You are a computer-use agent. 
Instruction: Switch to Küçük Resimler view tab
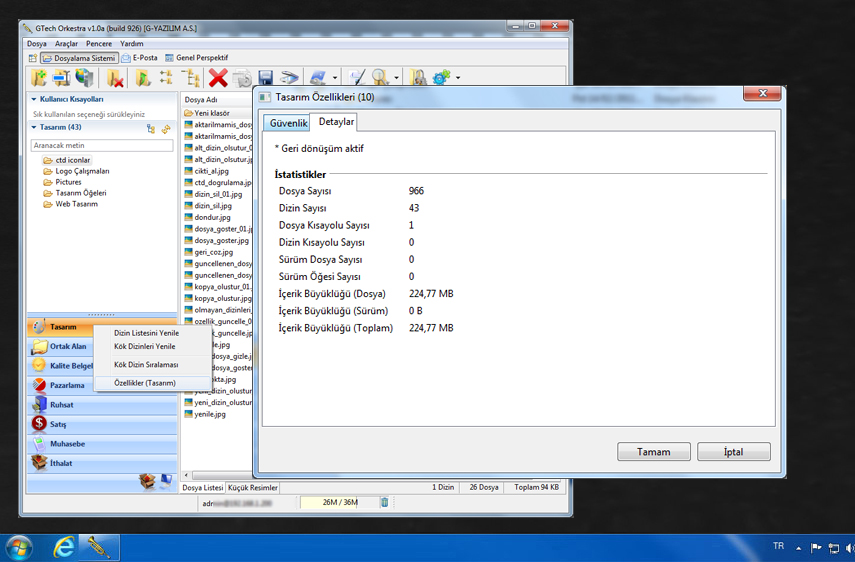point(252,488)
